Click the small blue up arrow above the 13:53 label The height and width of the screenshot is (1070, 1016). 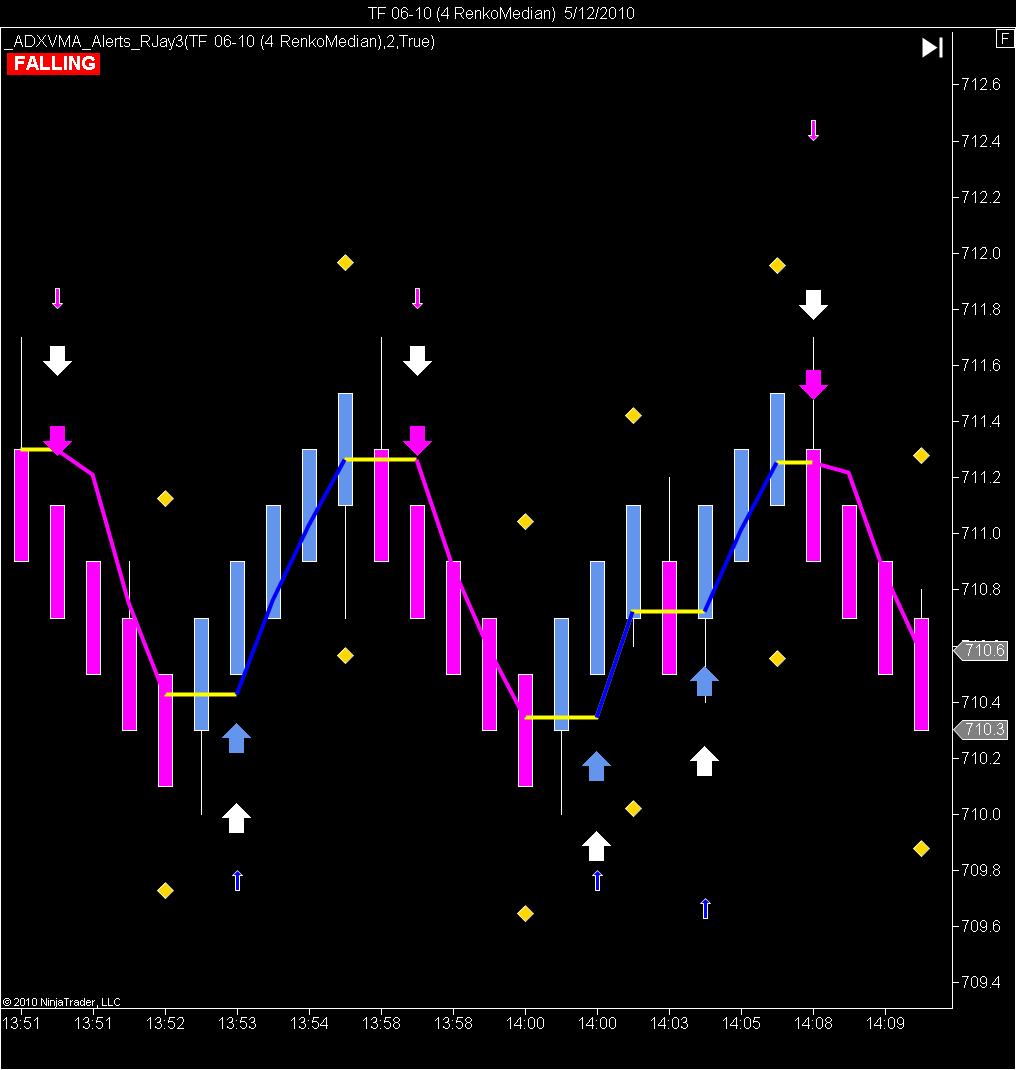[x=237, y=881]
